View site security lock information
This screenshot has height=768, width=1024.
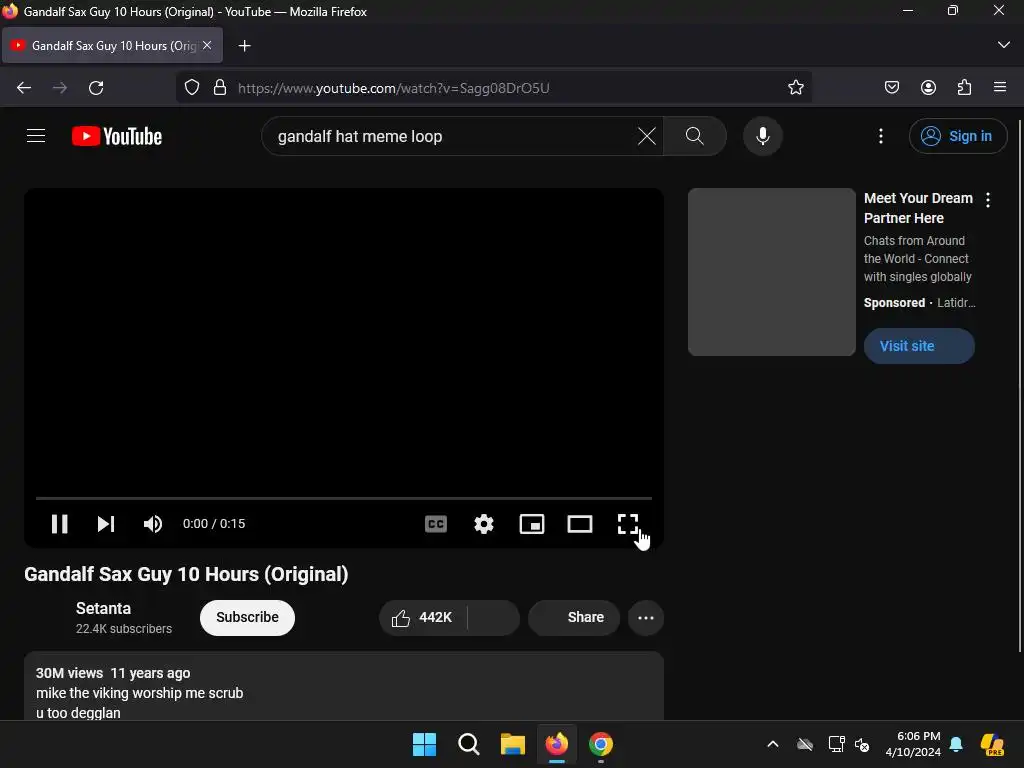220,88
